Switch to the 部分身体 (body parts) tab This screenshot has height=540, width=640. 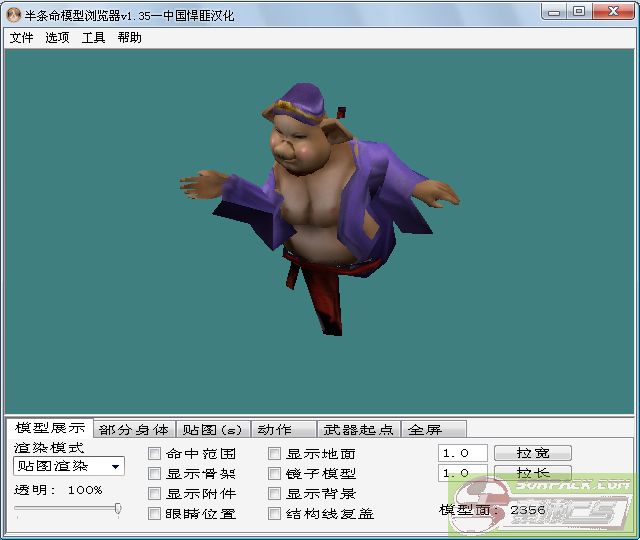coord(134,430)
